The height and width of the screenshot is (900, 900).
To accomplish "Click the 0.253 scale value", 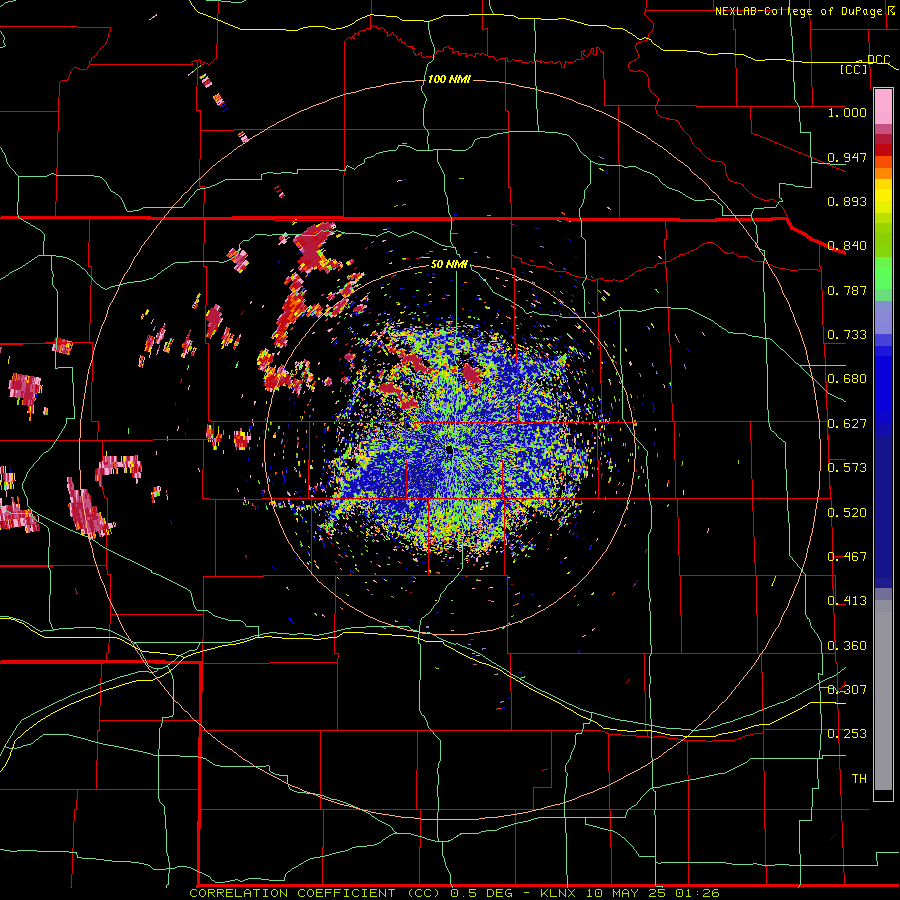I will (x=847, y=734).
